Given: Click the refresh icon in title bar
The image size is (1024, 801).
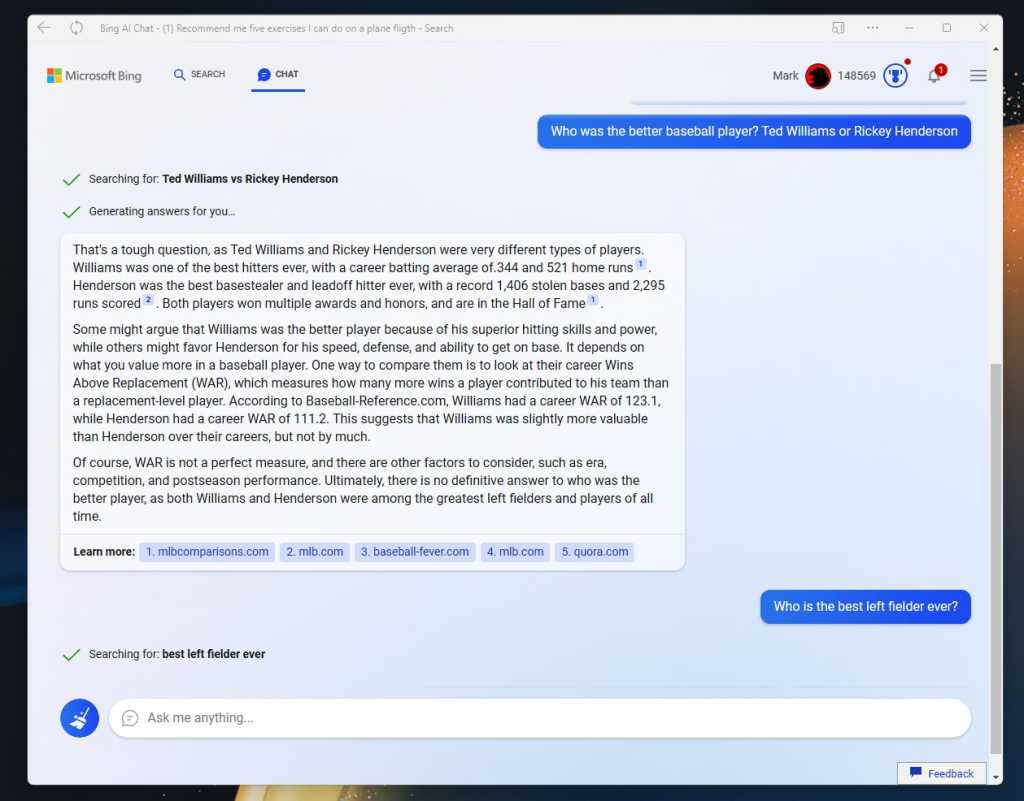Looking at the screenshot, I should pos(76,27).
